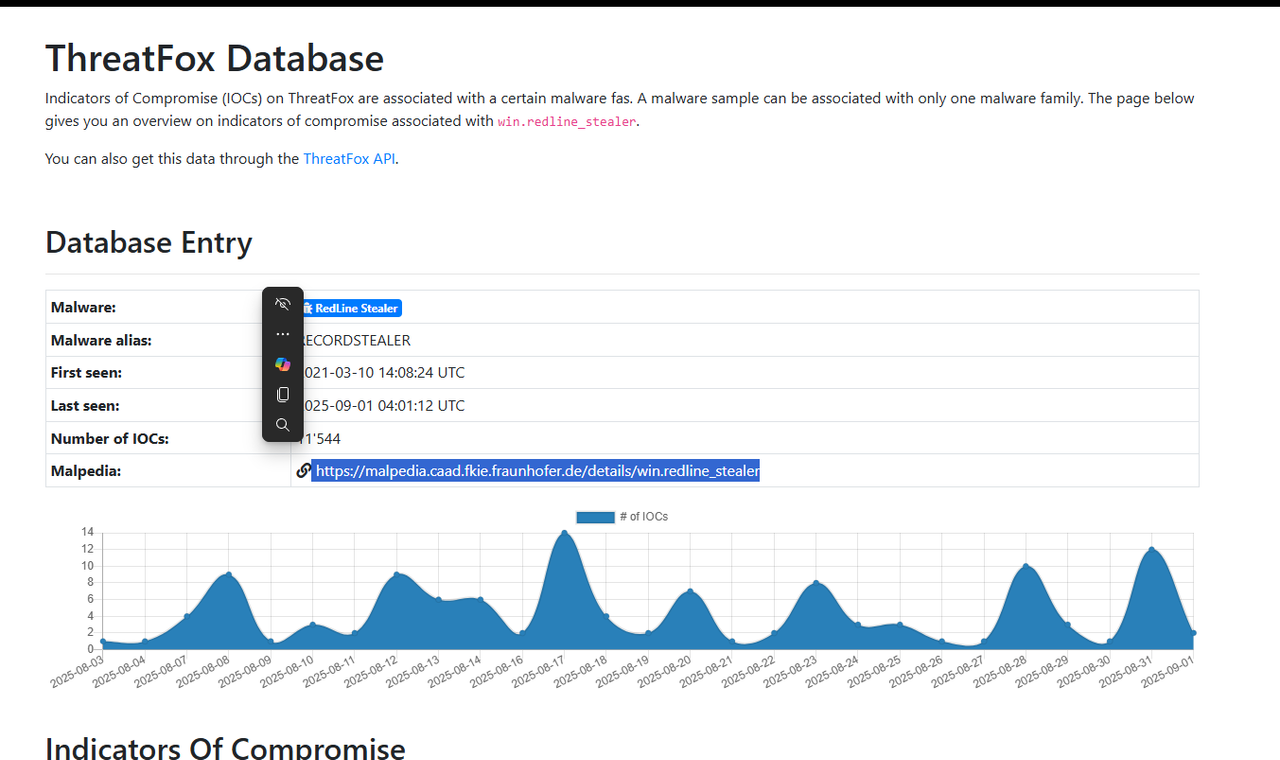The width and height of the screenshot is (1280, 760).
Task: Click the 2025-08-28 data point on chart
Action: coord(1026,567)
